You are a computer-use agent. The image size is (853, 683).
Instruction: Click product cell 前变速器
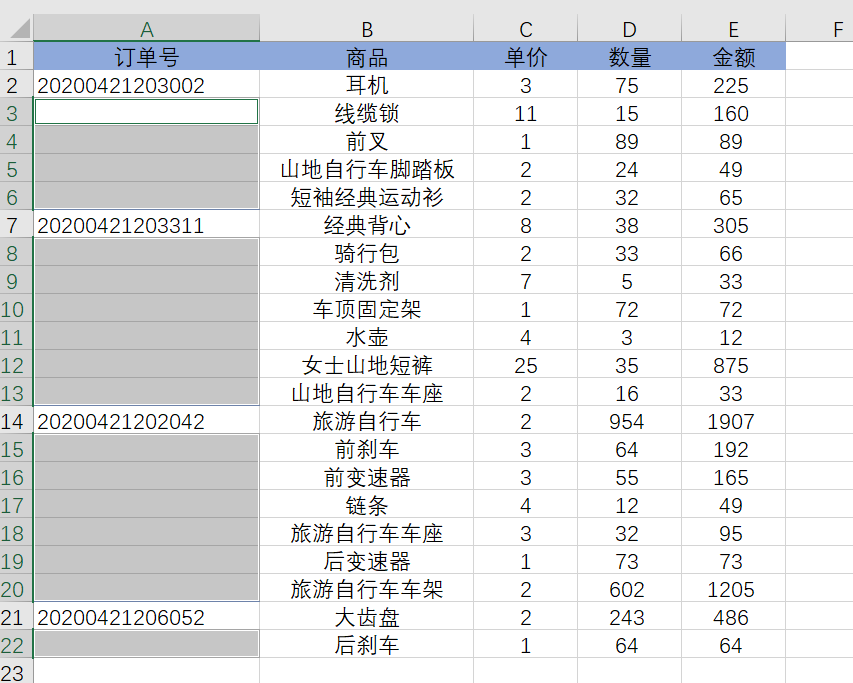point(367,477)
